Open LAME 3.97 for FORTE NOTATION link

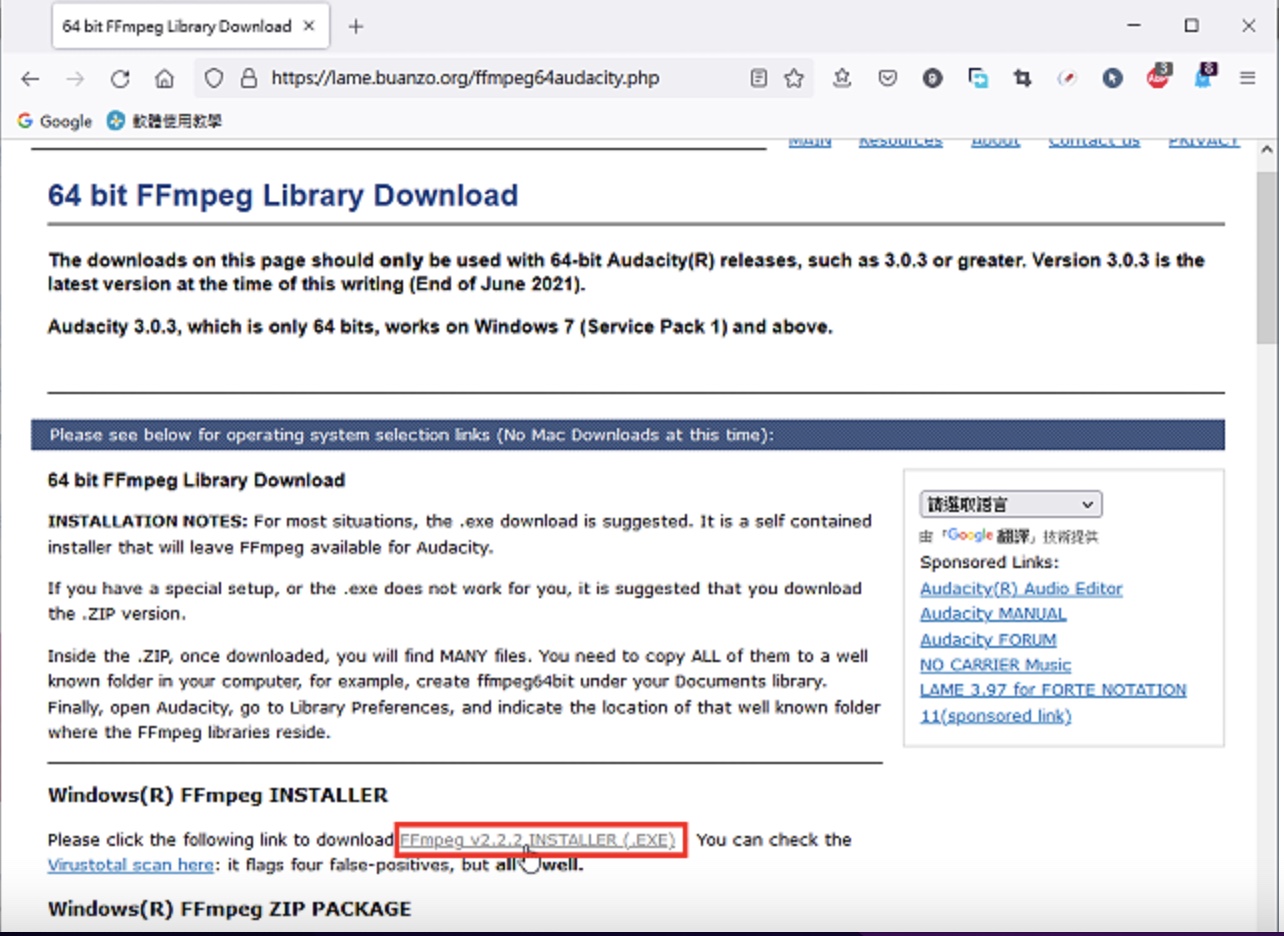[1053, 690]
